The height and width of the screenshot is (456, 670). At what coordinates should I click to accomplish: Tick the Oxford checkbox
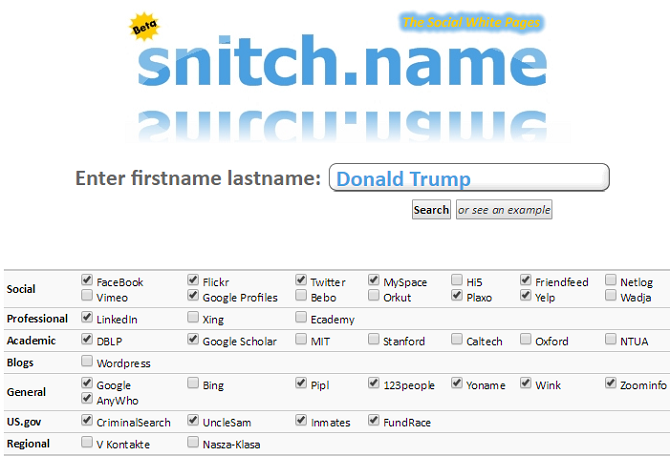click(x=526, y=339)
